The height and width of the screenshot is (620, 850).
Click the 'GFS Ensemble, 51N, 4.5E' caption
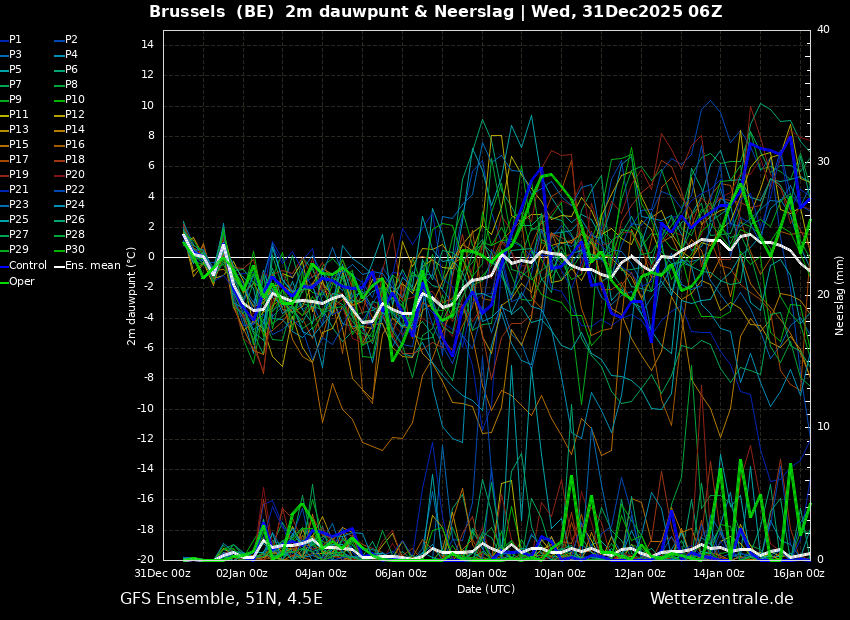[221, 599]
